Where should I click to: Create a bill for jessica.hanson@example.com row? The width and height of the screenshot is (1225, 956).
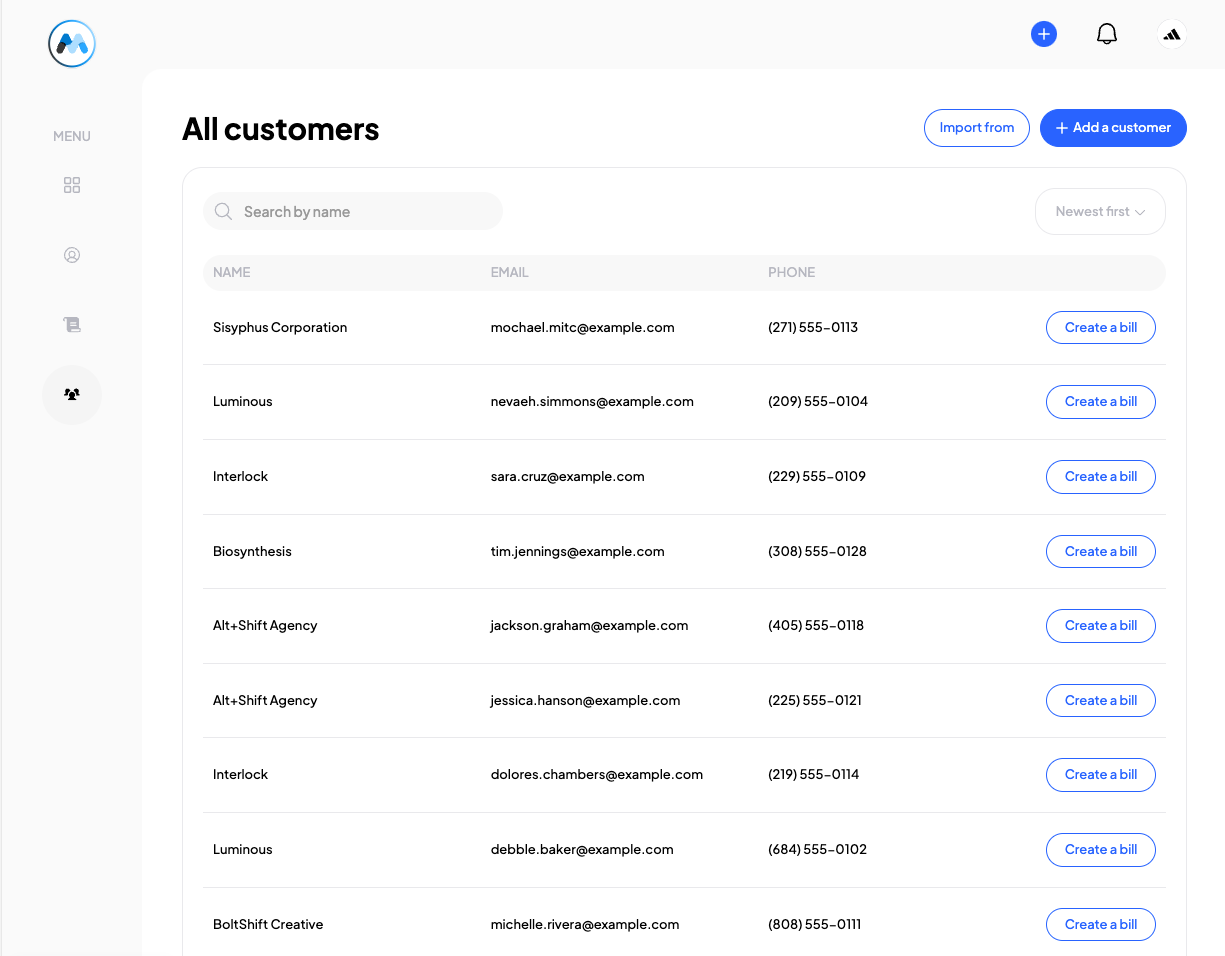click(x=1101, y=701)
